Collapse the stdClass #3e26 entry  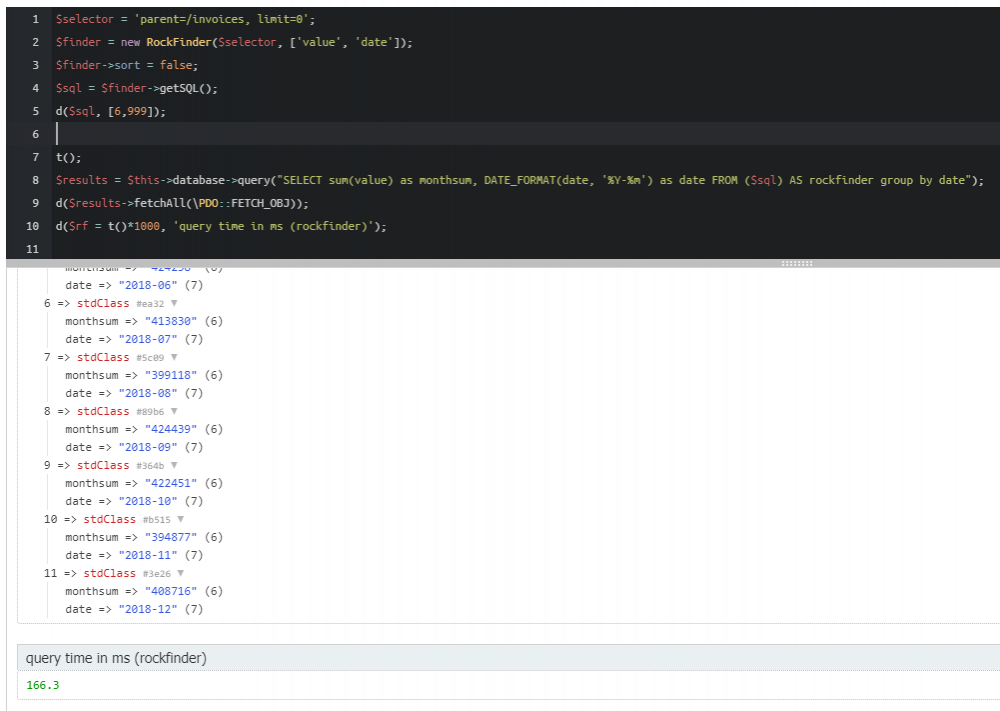click(180, 573)
